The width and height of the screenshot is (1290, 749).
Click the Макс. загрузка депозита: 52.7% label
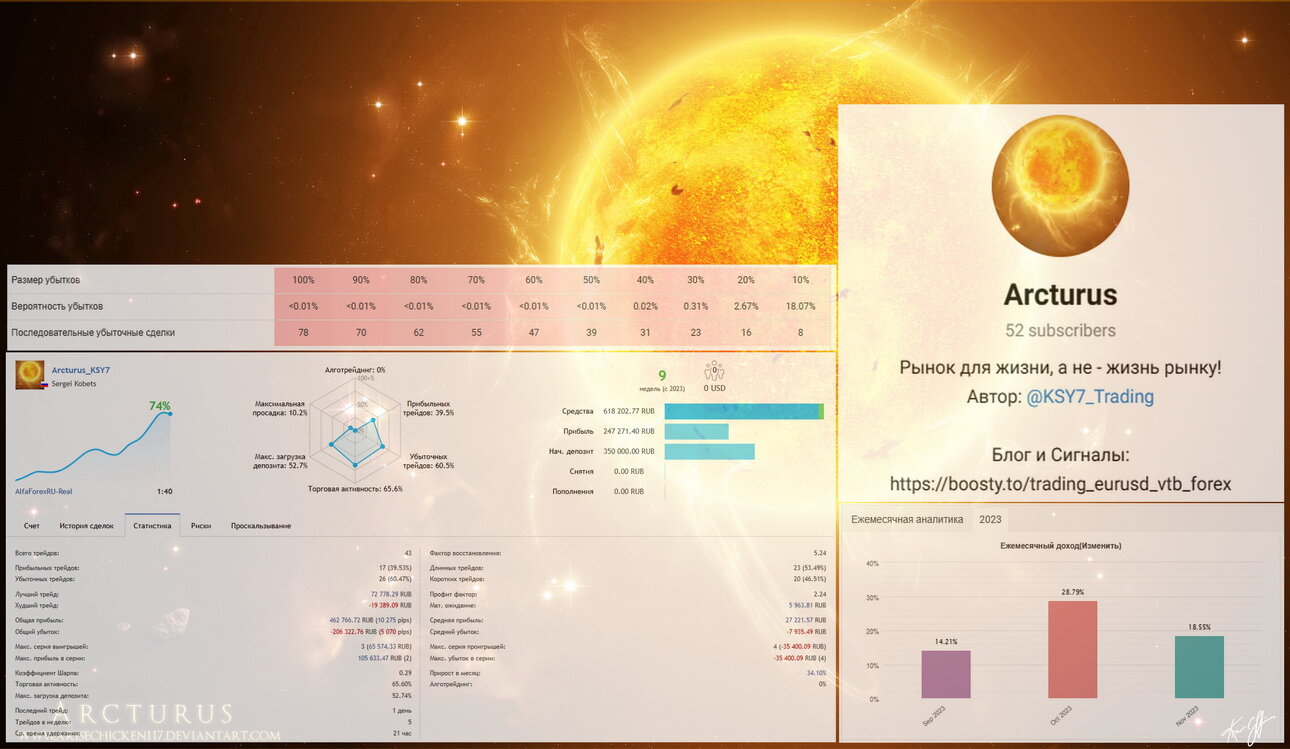[x=281, y=461]
